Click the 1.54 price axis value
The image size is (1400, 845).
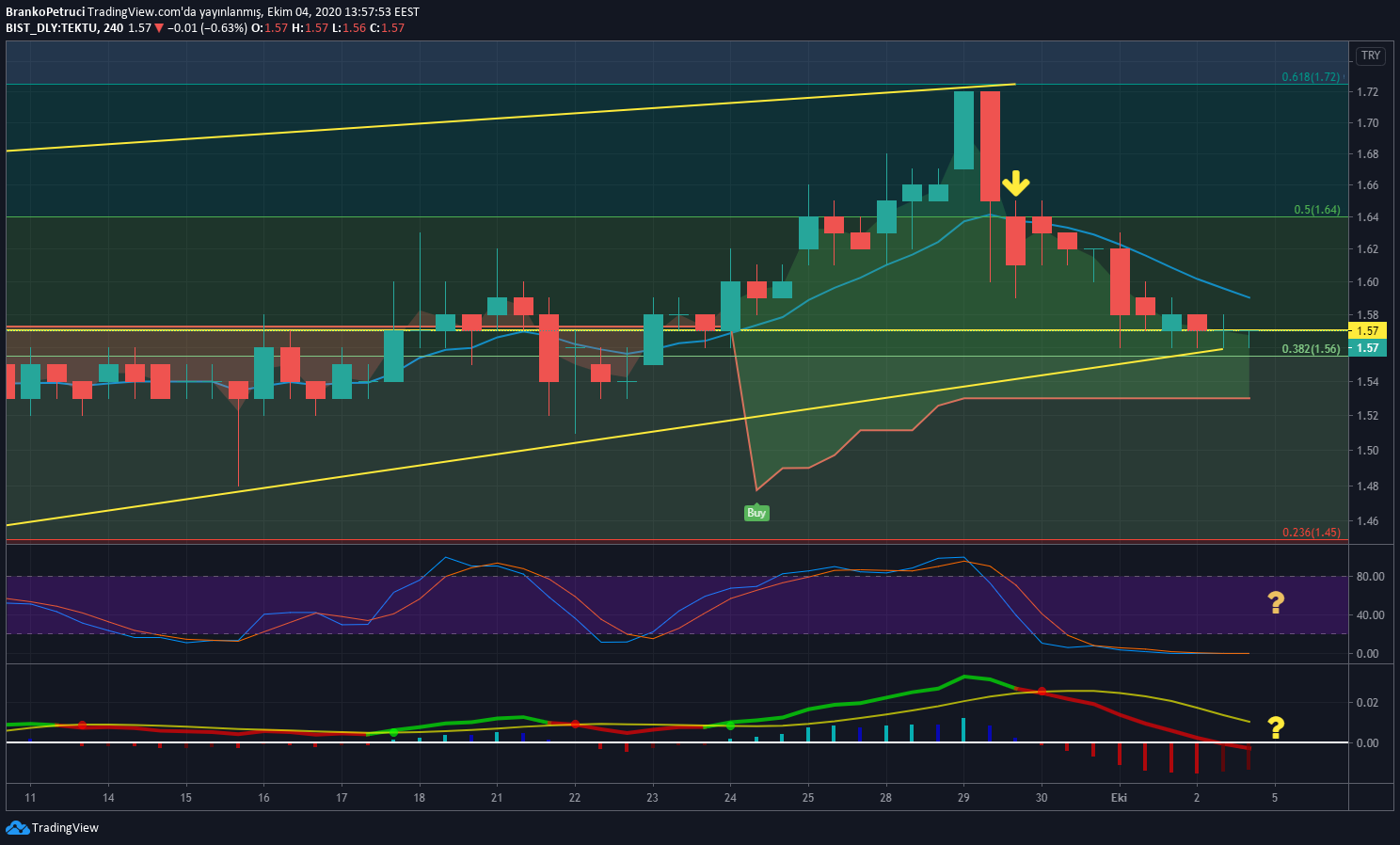pos(1368,382)
